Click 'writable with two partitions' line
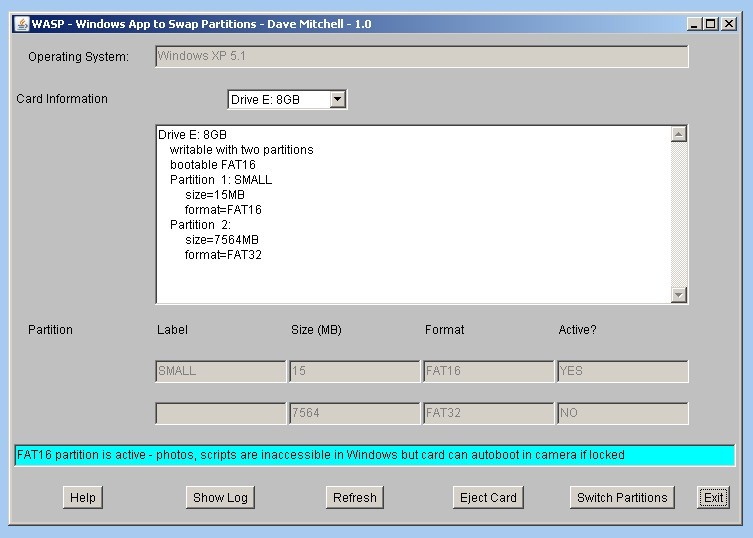The height and width of the screenshot is (538, 753). [242, 150]
